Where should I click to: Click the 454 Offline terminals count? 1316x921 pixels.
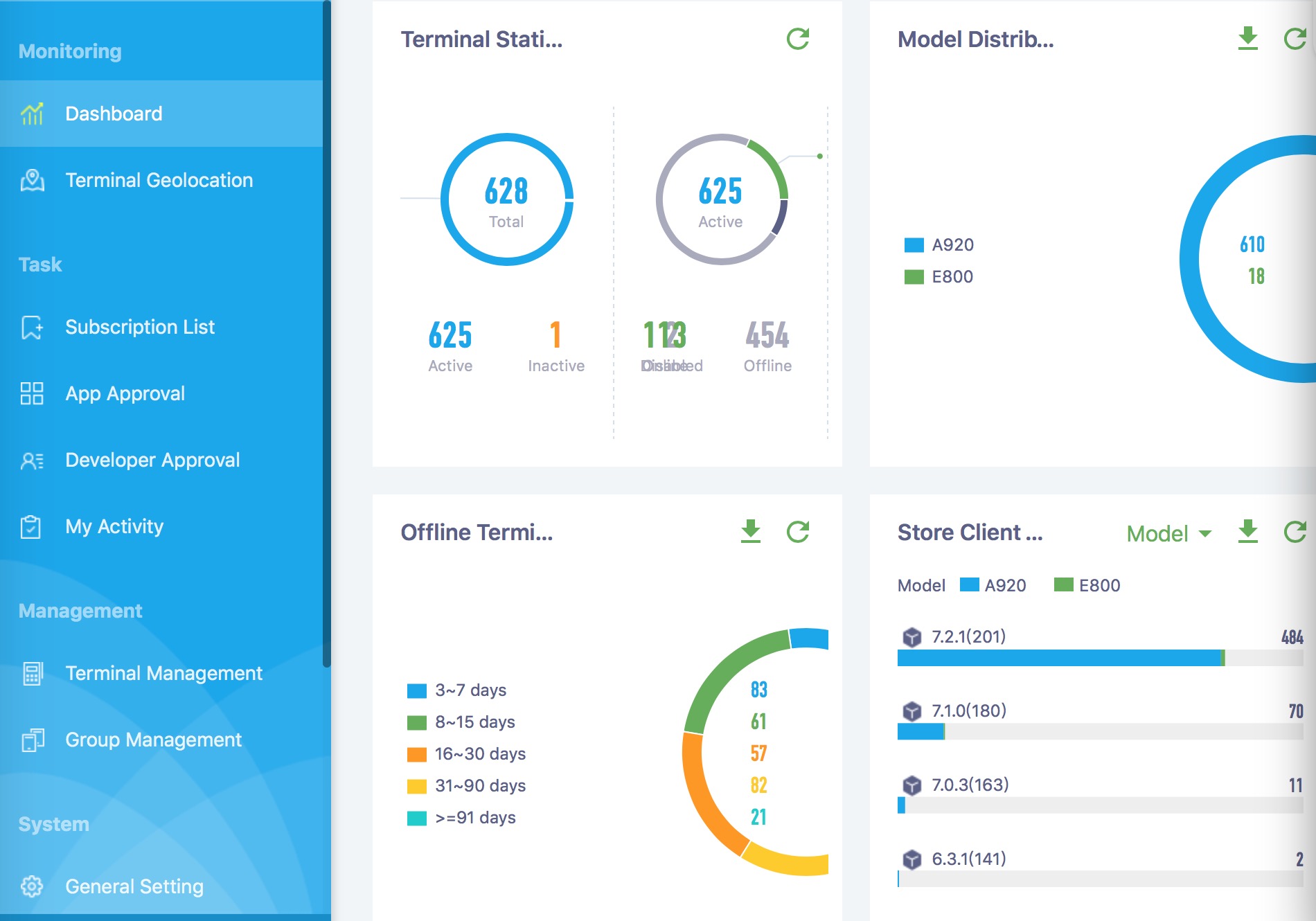point(767,336)
